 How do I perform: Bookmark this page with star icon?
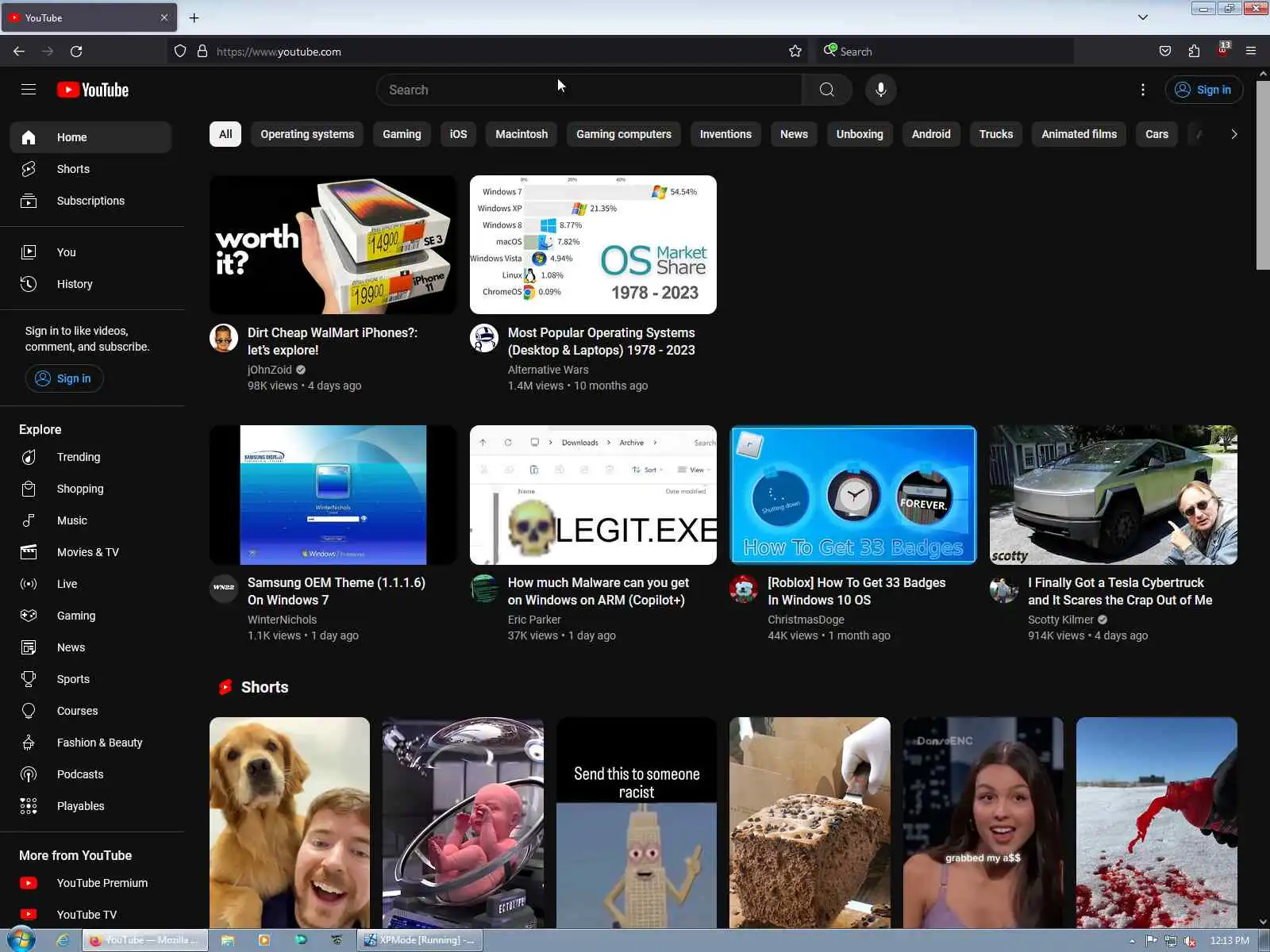[x=795, y=52]
